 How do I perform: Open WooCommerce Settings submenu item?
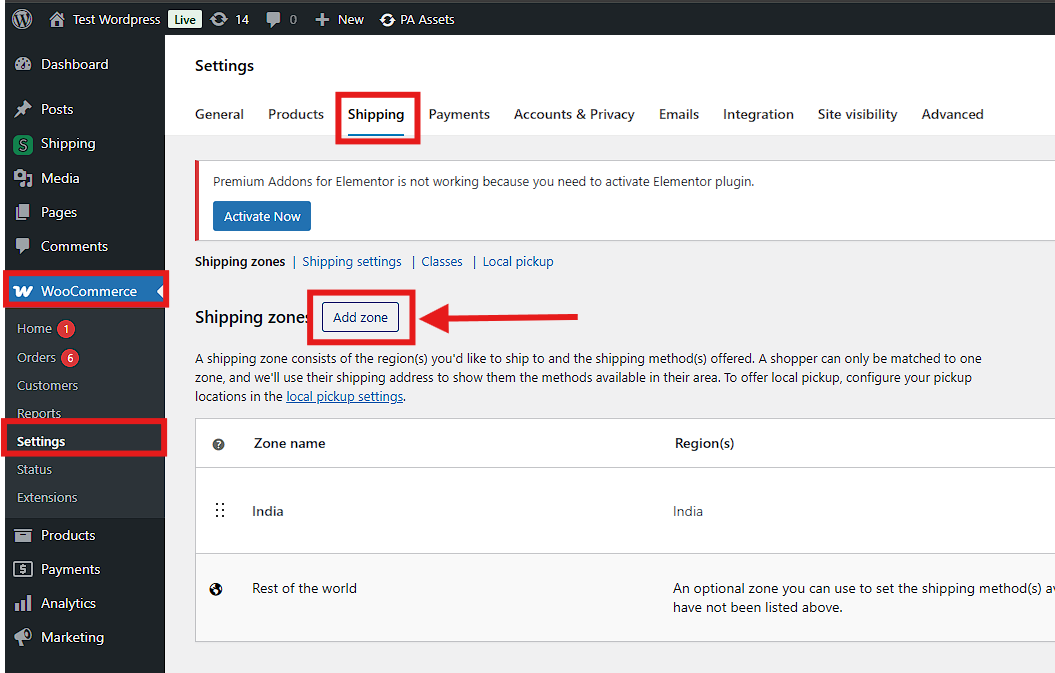click(41, 441)
